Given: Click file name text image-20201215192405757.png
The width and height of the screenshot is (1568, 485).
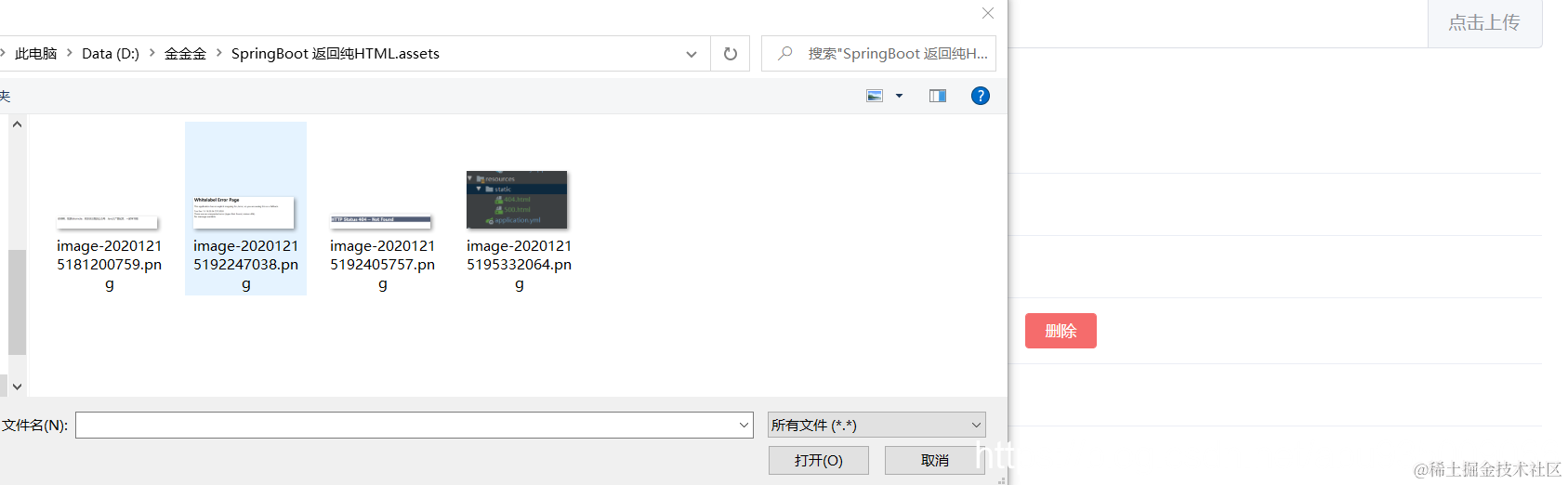Looking at the screenshot, I should tap(383, 265).
